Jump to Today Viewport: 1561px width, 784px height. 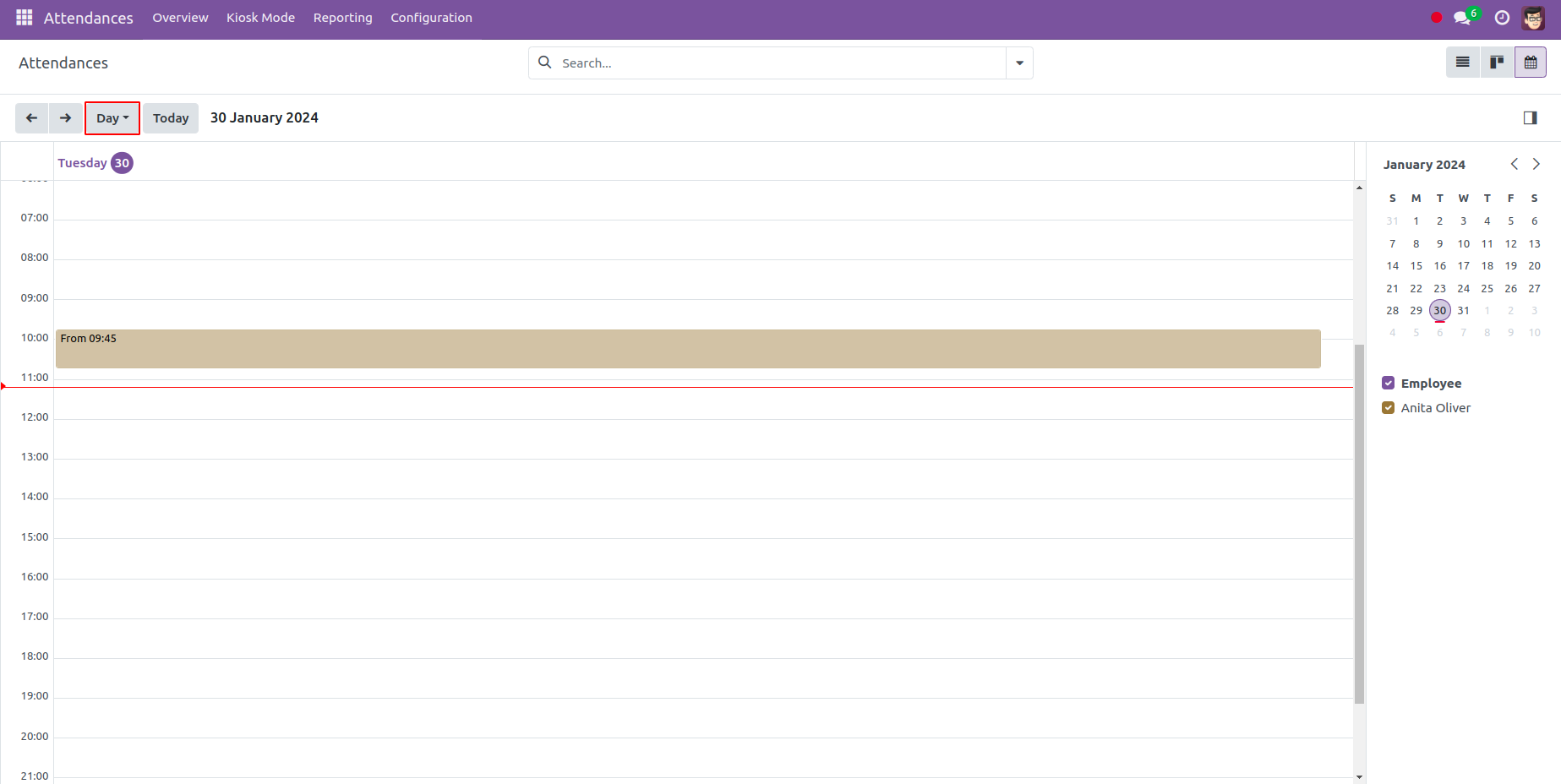pyautogui.click(x=171, y=118)
